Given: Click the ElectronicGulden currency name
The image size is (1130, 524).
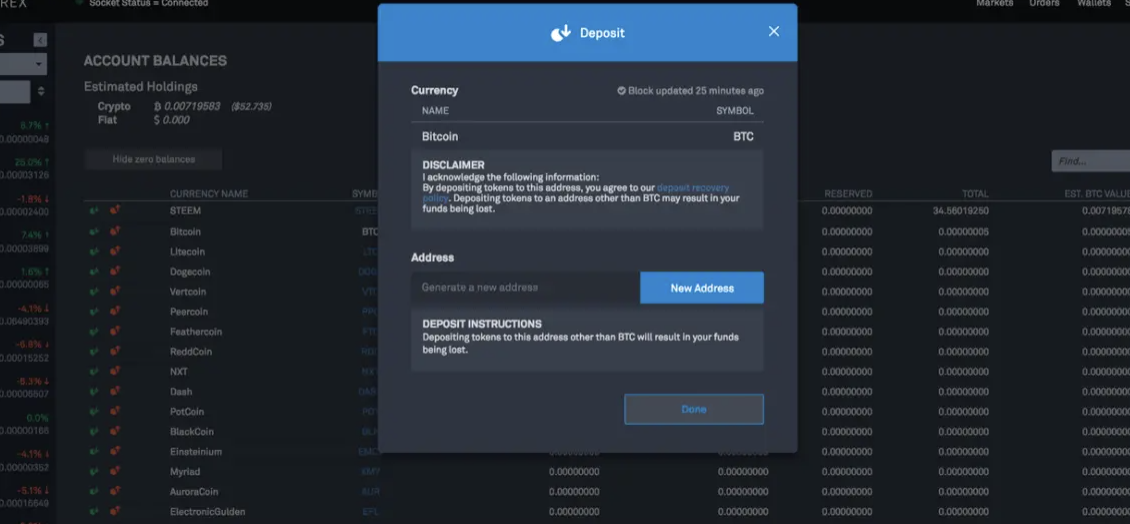Looking at the screenshot, I should coord(208,512).
